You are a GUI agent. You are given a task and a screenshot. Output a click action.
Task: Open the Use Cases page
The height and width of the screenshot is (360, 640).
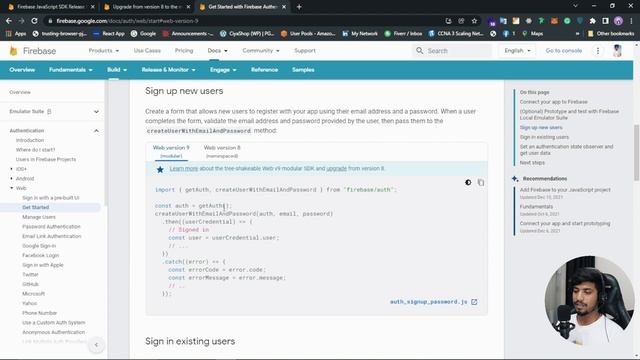point(147,51)
